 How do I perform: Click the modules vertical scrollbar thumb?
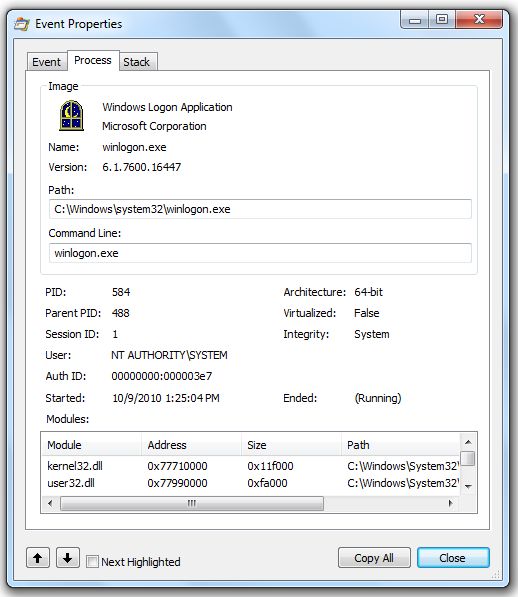(469, 458)
